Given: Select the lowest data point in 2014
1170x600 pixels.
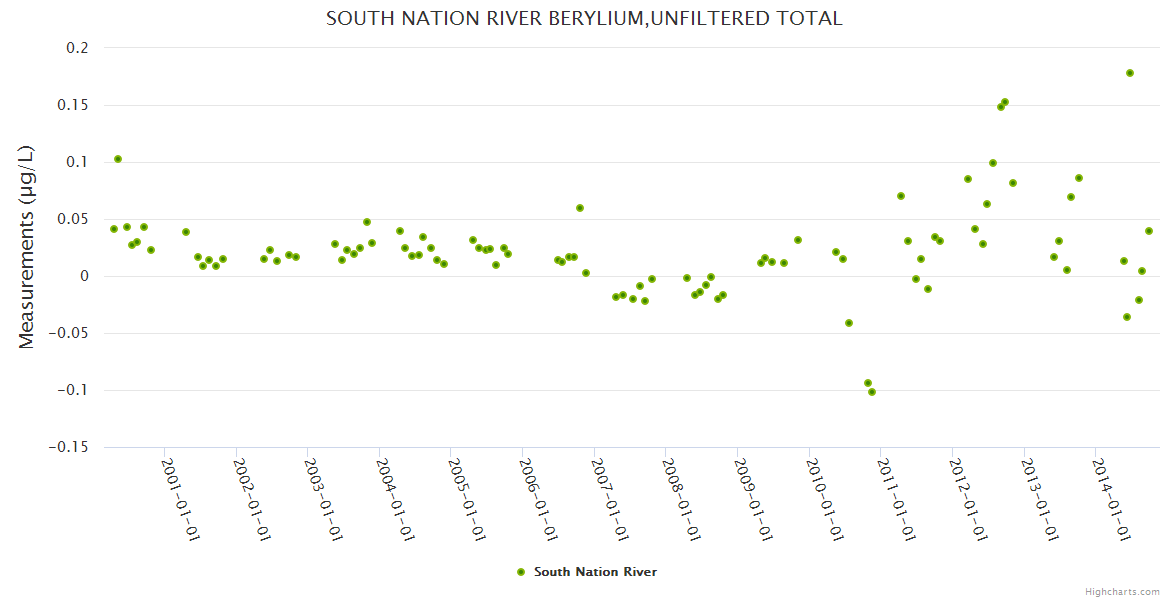Looking at the screenshot, I should tap(1127, 317).
